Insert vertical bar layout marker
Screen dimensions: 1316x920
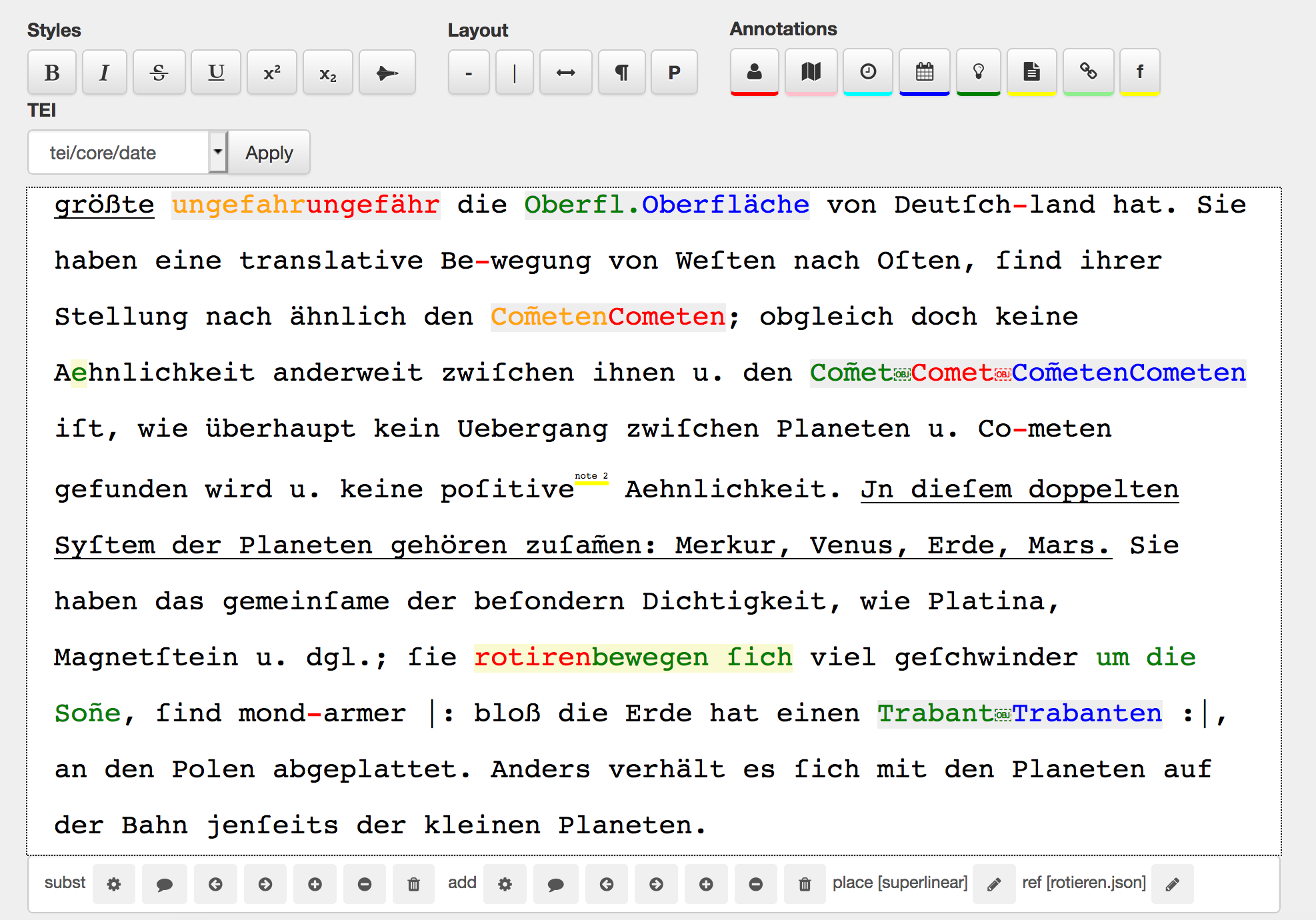[515, 72]
